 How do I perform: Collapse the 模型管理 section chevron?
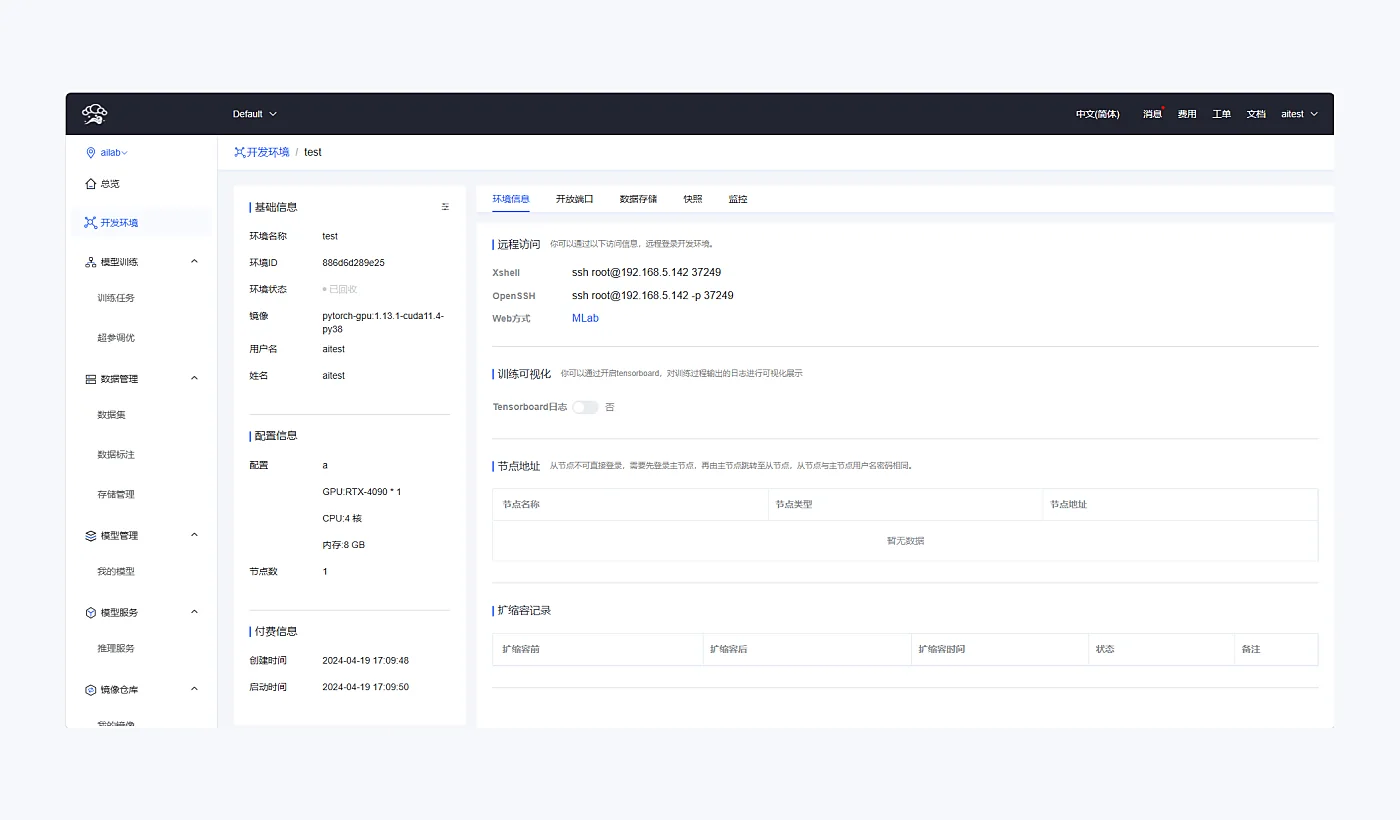[194, 535]
